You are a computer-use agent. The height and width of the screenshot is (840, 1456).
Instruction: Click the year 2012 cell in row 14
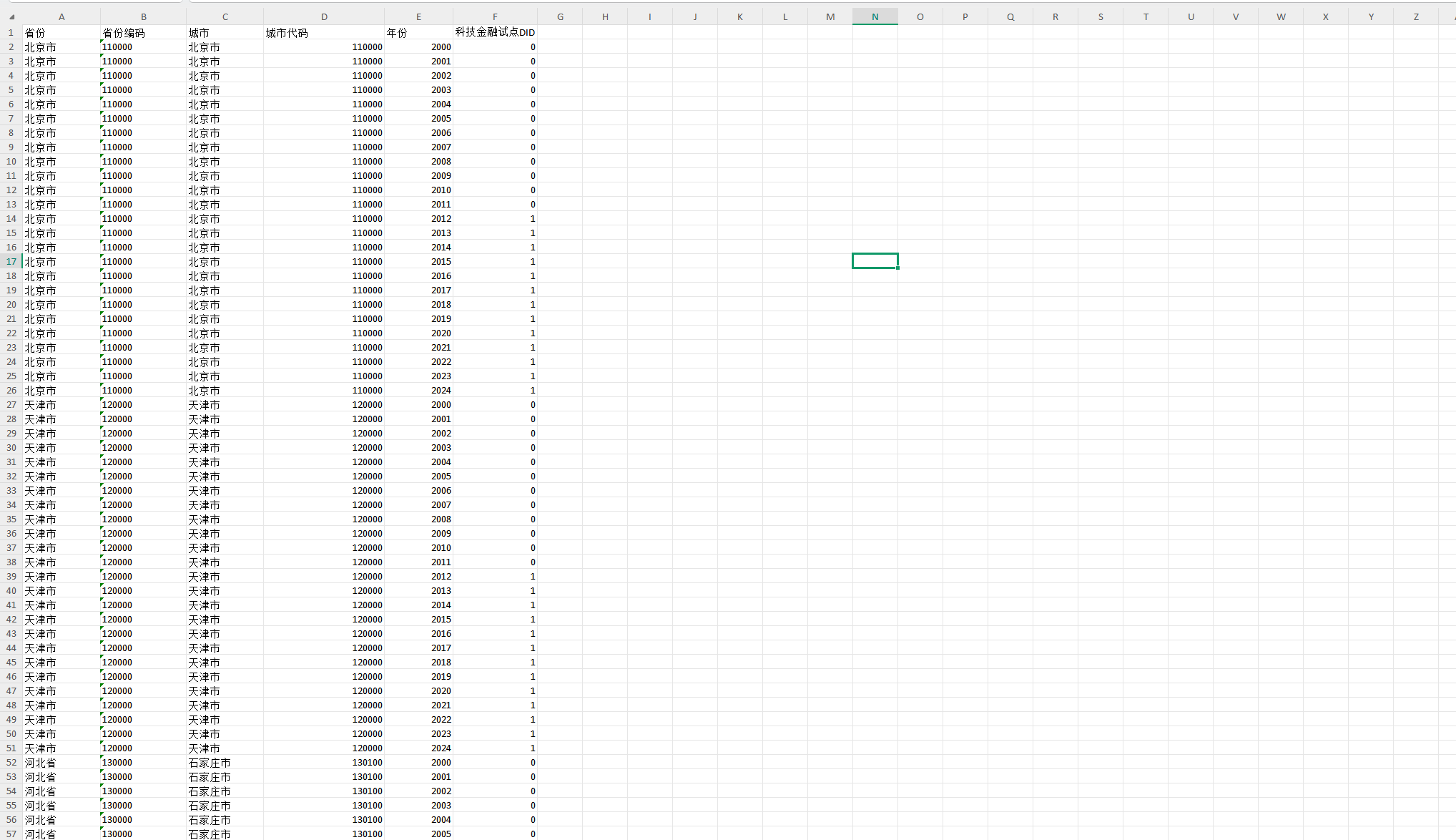(x=441, y=219)
